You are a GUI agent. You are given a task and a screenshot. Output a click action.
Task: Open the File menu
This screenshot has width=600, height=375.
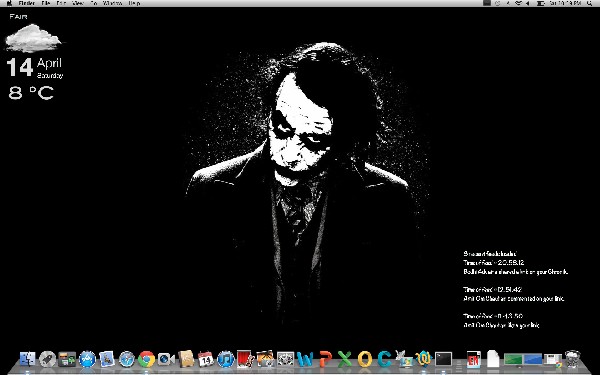[x=46, y=3]
